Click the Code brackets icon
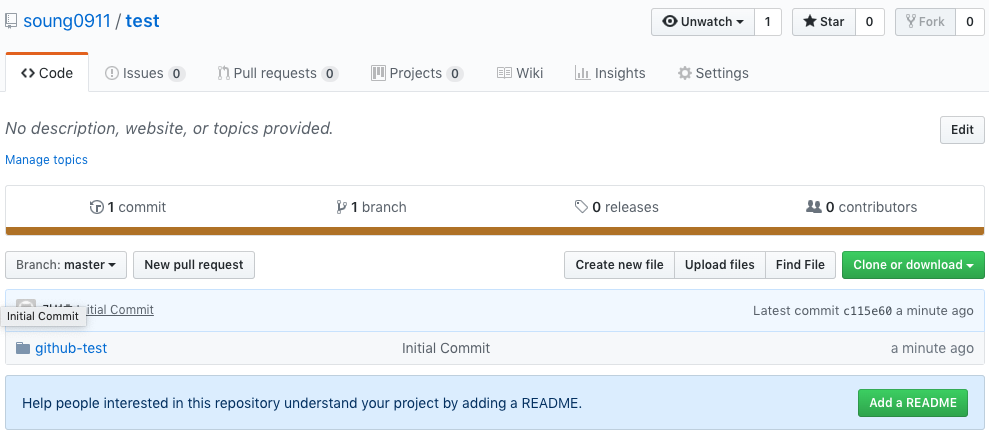The height and width of the screenshot is (434, 989). point(28,73)
